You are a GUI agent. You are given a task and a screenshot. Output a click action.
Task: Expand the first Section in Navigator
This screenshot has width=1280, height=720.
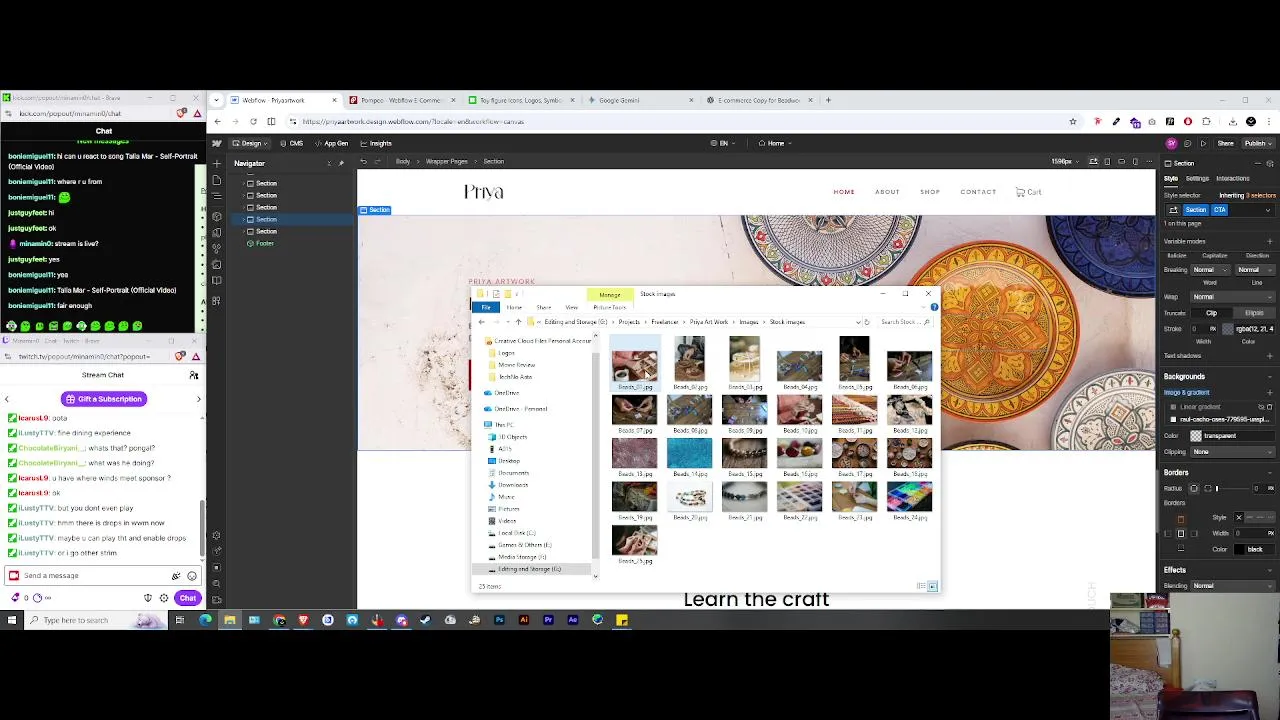coord(243,183)
